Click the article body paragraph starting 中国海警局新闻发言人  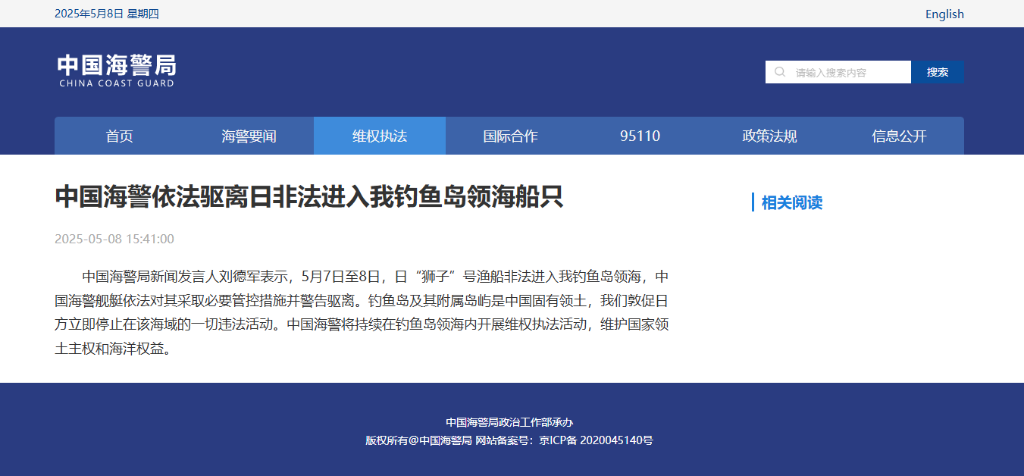[x=362, y=312]
